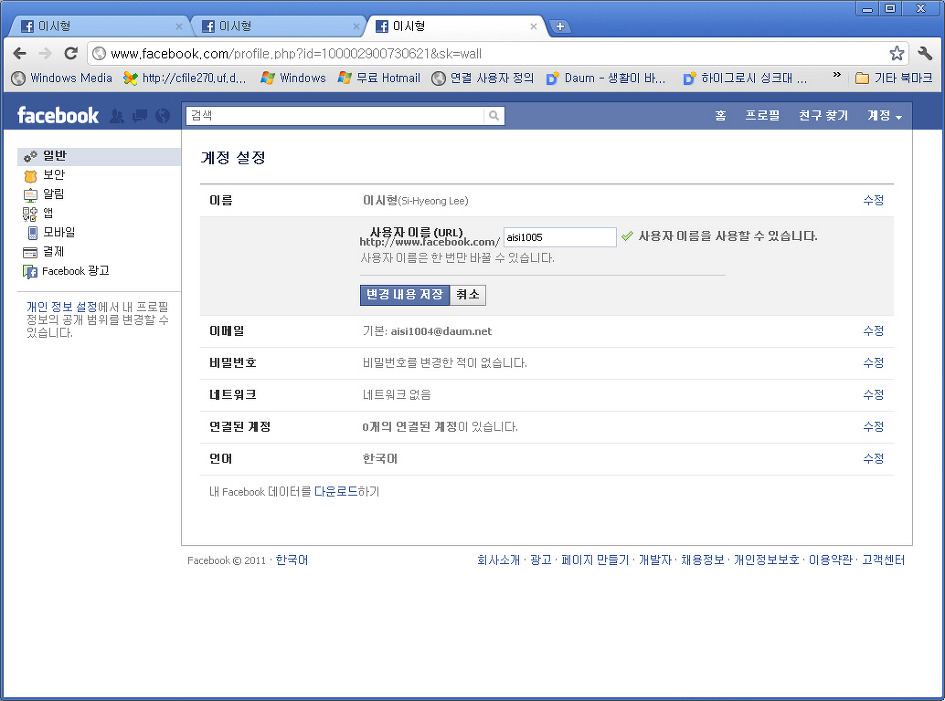Open 회사소개 footer link
The width and height of the screenshot is (945, 701).
498,561
